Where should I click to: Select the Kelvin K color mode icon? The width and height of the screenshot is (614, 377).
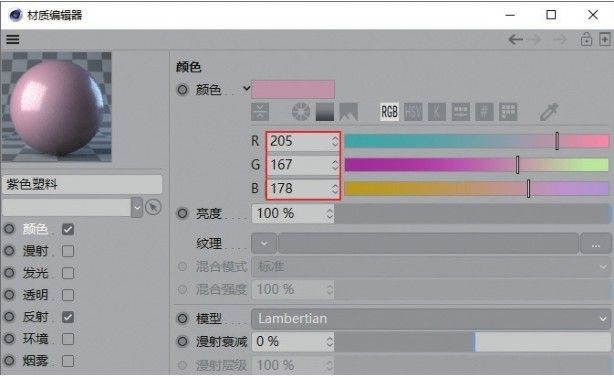tap(437, 112)
